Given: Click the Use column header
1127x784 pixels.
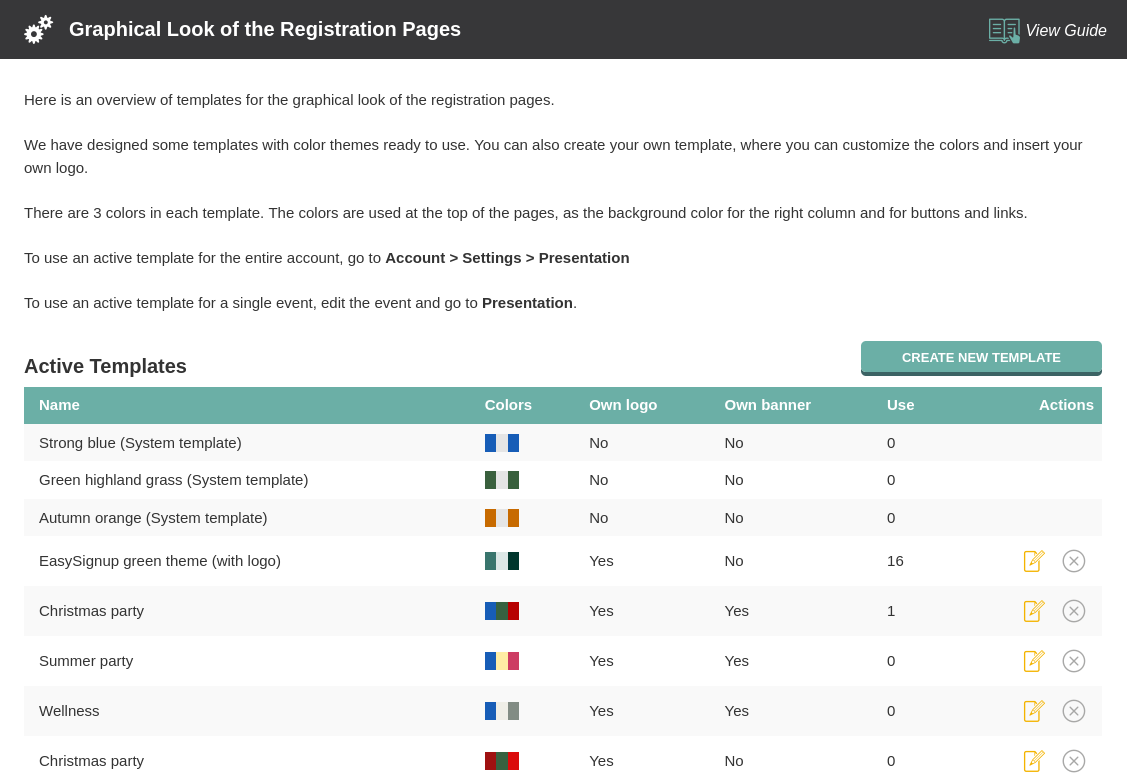Looking at the screenshot, I should click(x=900, y=405).
